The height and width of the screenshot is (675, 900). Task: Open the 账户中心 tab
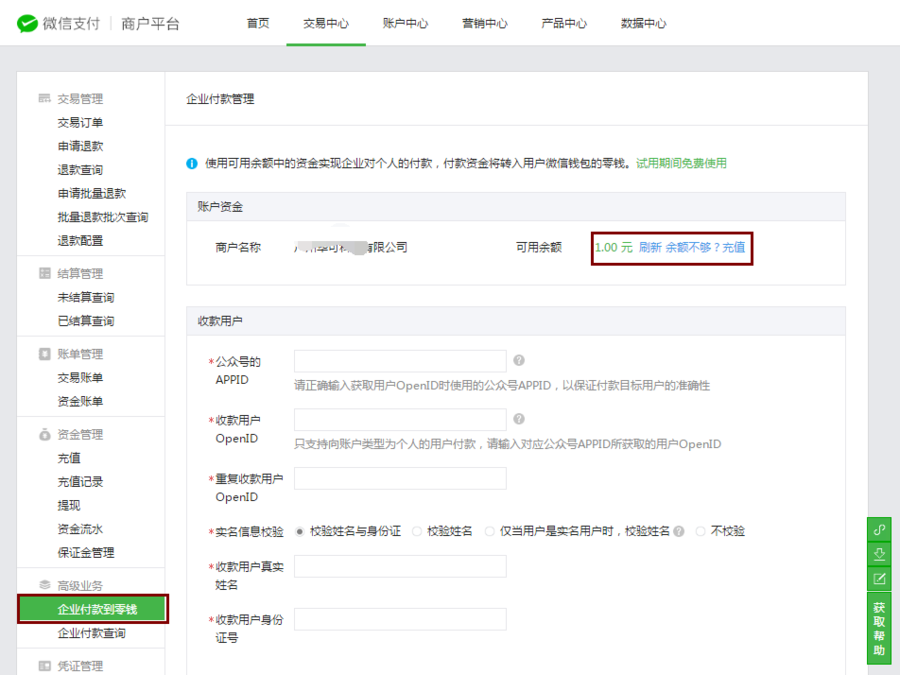click(x=405, y=24)
